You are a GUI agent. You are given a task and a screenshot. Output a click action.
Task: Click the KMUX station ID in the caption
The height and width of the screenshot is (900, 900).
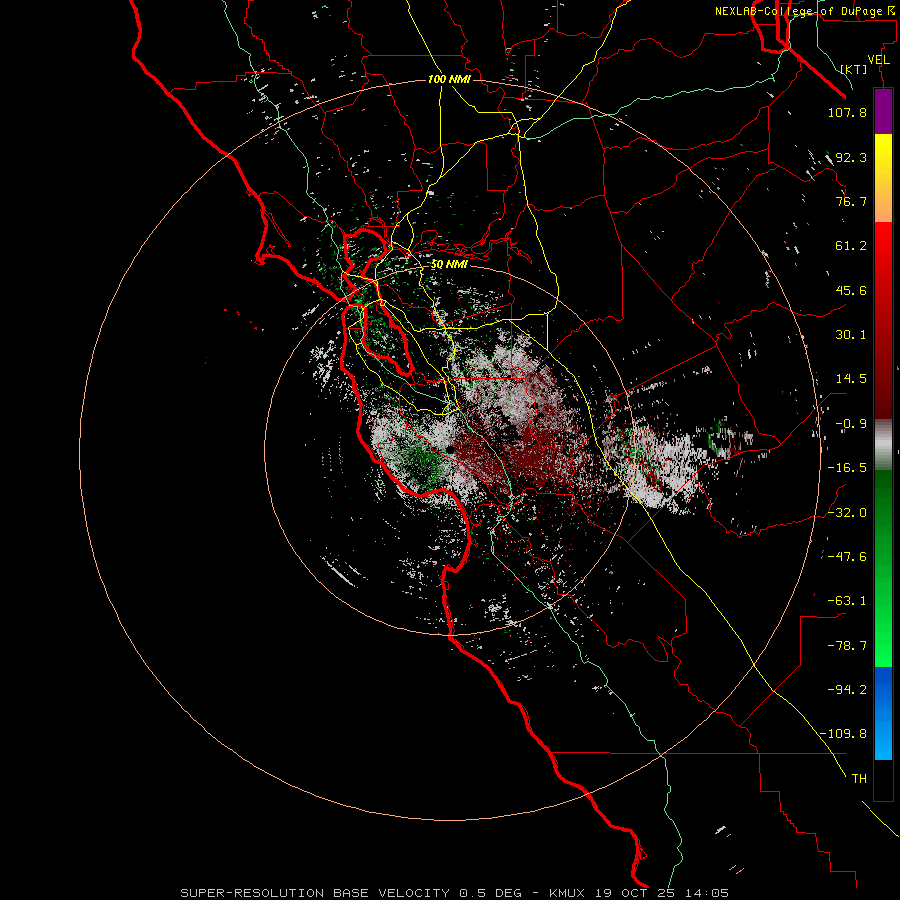pos(568,893)
